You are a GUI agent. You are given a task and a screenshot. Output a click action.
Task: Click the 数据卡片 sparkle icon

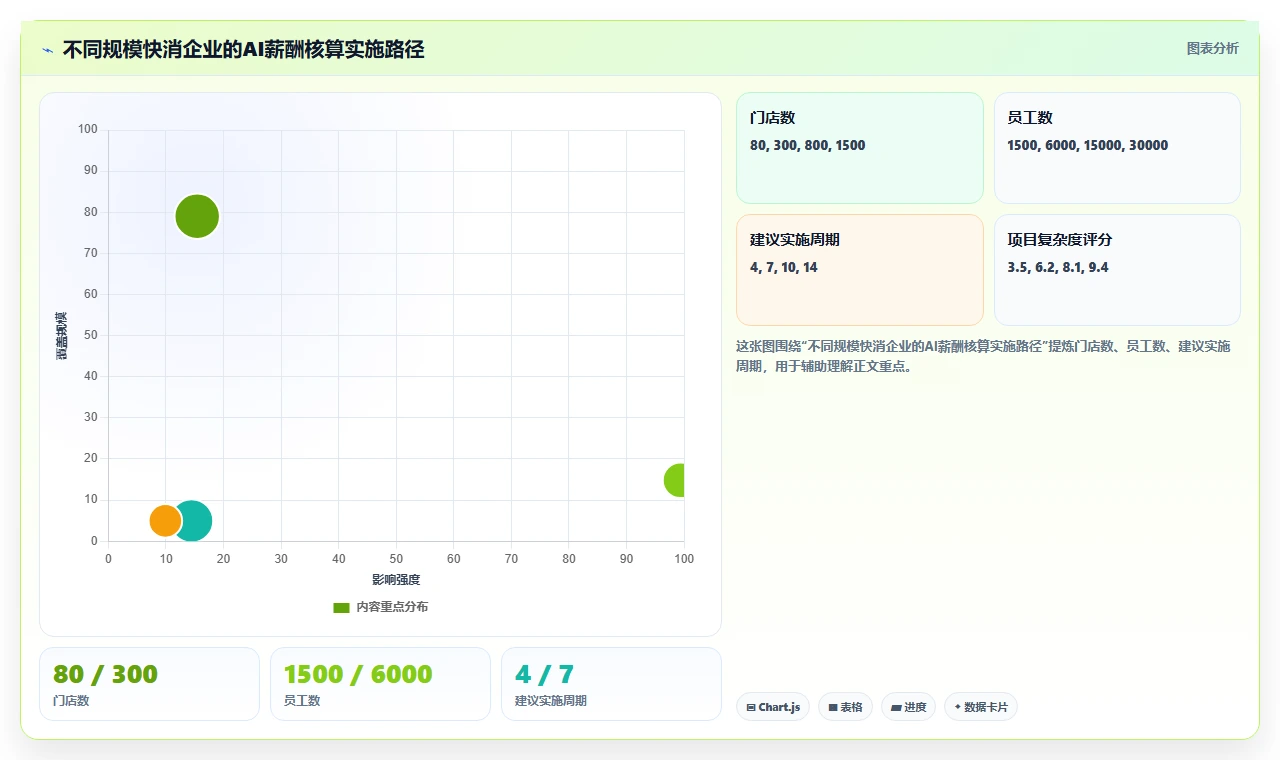(957, 707)
